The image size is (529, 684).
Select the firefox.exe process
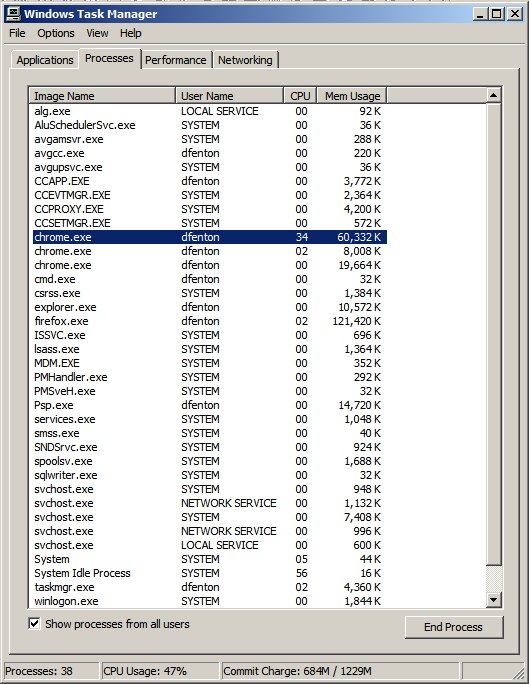210,321
